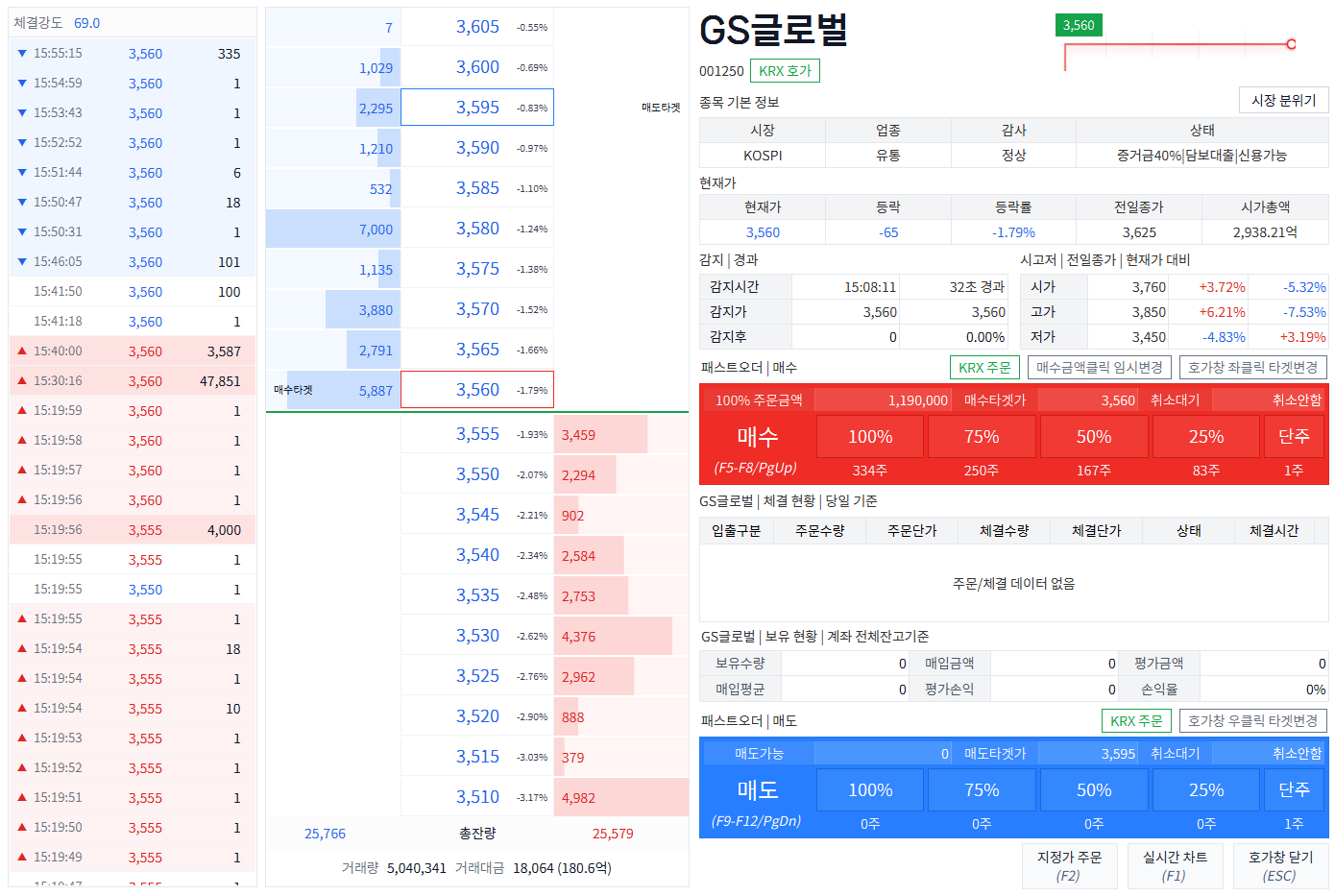
Task: Click the bid quantity 4,376 bar
Action: (x=613, y=636)
